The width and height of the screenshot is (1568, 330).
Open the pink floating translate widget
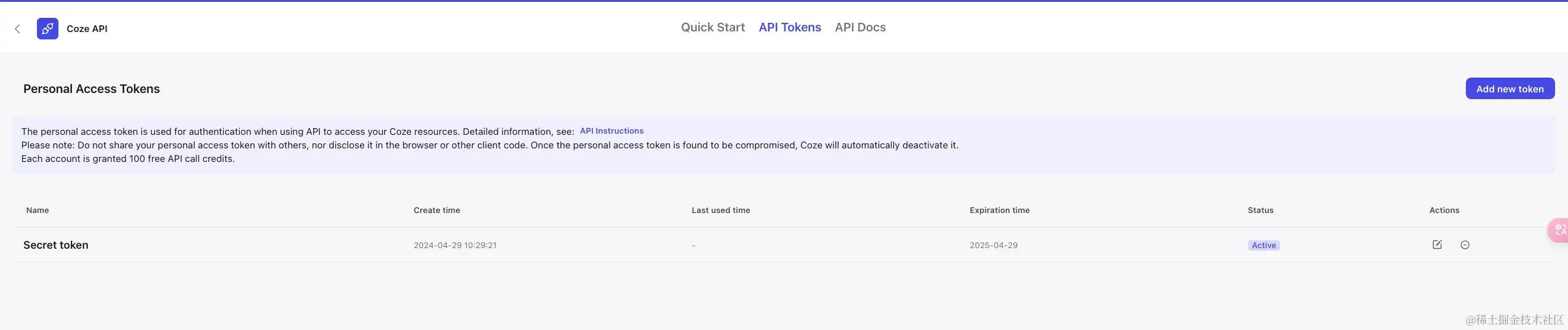click(x=1559, y=230)
